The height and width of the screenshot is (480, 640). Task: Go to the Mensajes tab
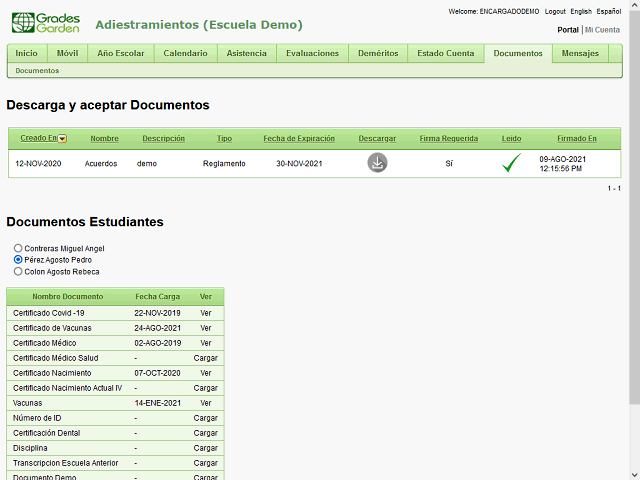pos(580,53)
